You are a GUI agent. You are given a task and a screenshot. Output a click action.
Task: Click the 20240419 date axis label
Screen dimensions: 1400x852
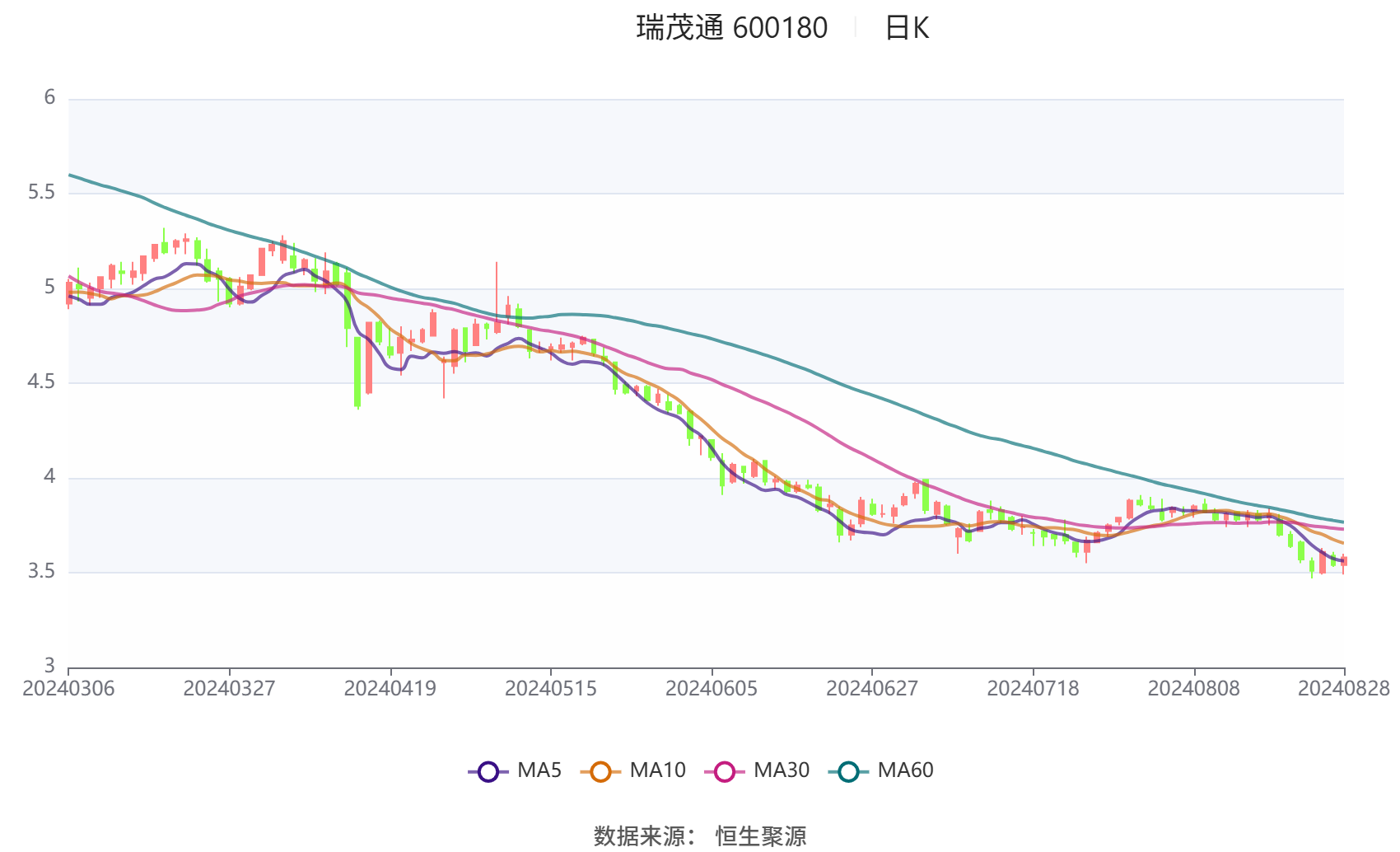(x=390, y=689)
